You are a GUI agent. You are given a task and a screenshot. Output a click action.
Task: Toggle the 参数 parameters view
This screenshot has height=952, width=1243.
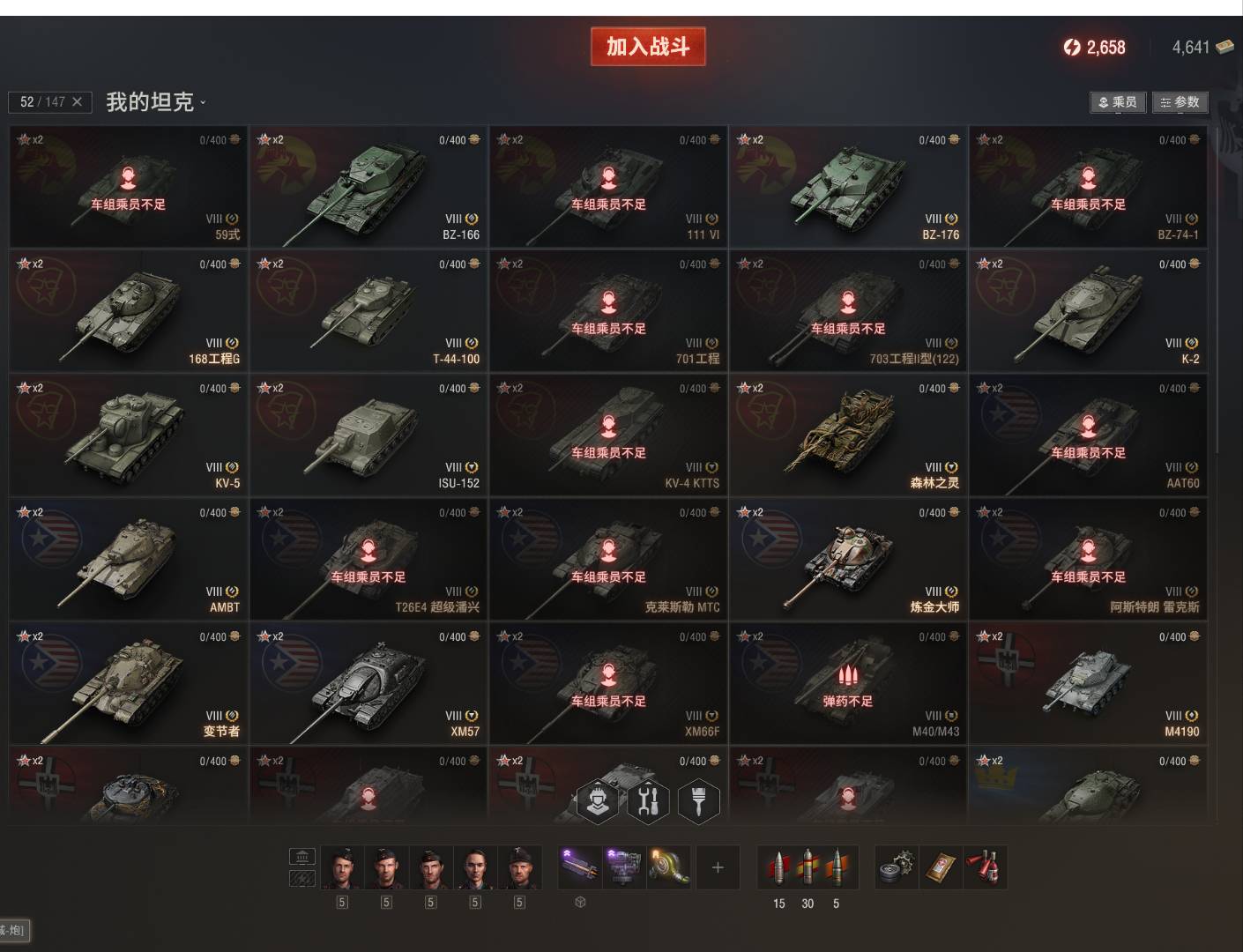1180,102
